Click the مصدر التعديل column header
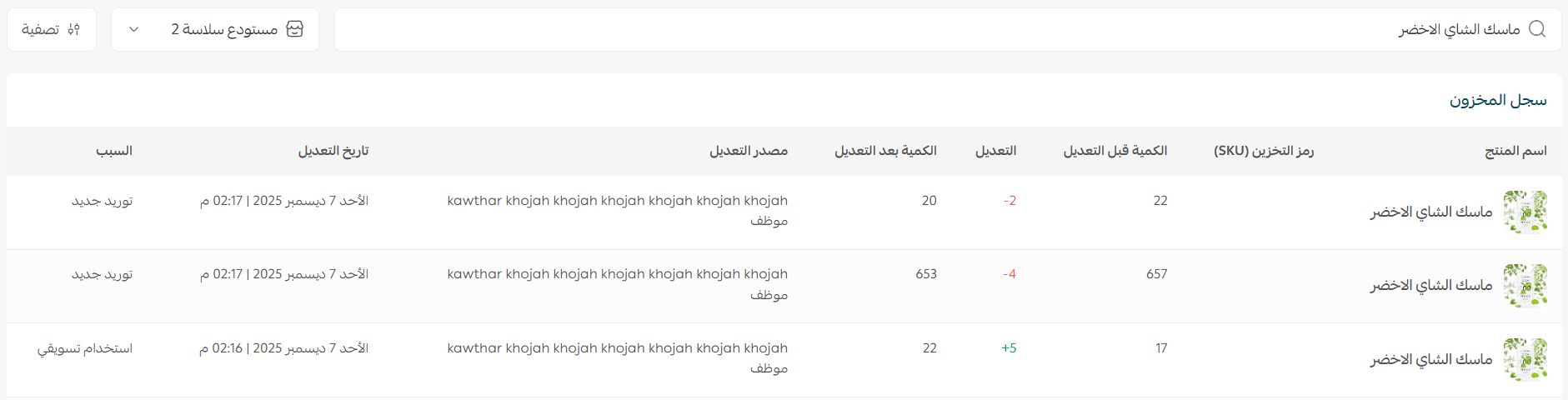This screenshot has width=1568, height=400. pyautogui.click(x=748, y=151)
